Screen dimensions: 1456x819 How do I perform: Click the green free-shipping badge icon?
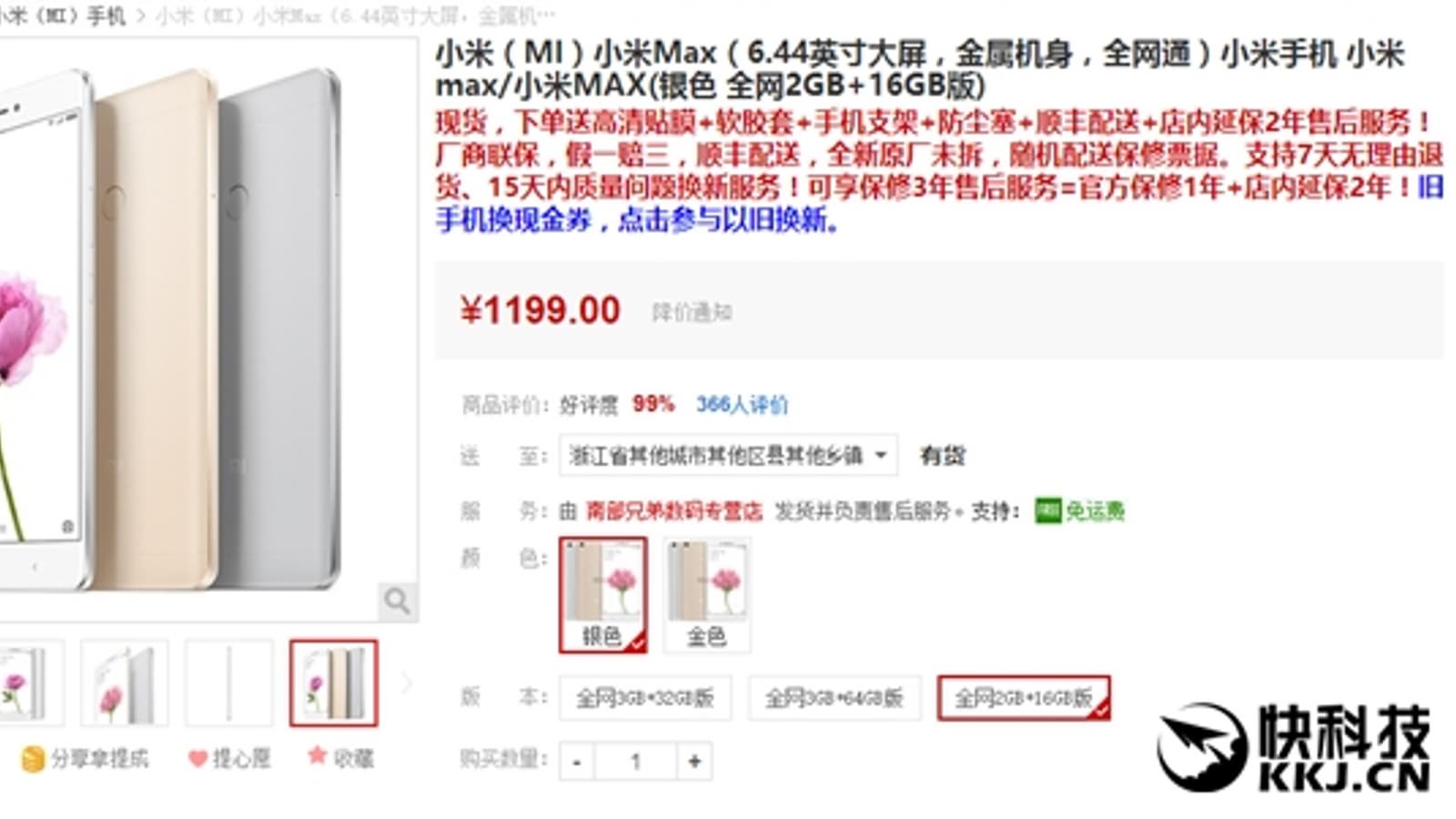point(1047,511)
